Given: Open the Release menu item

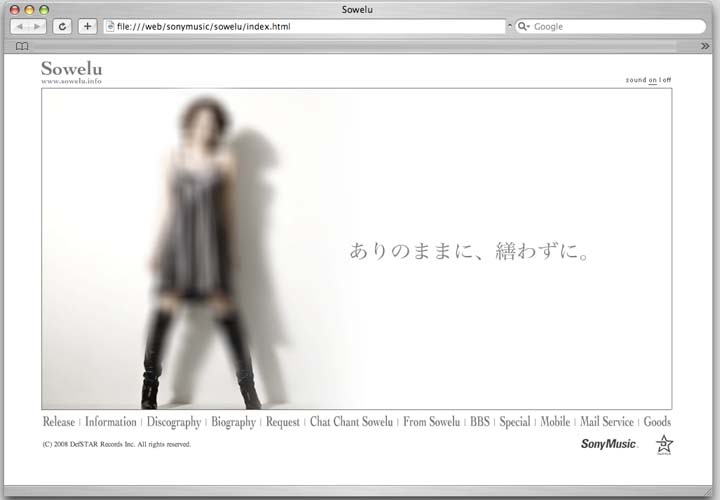Looking at the screenshot, I should tap(58, 422).
